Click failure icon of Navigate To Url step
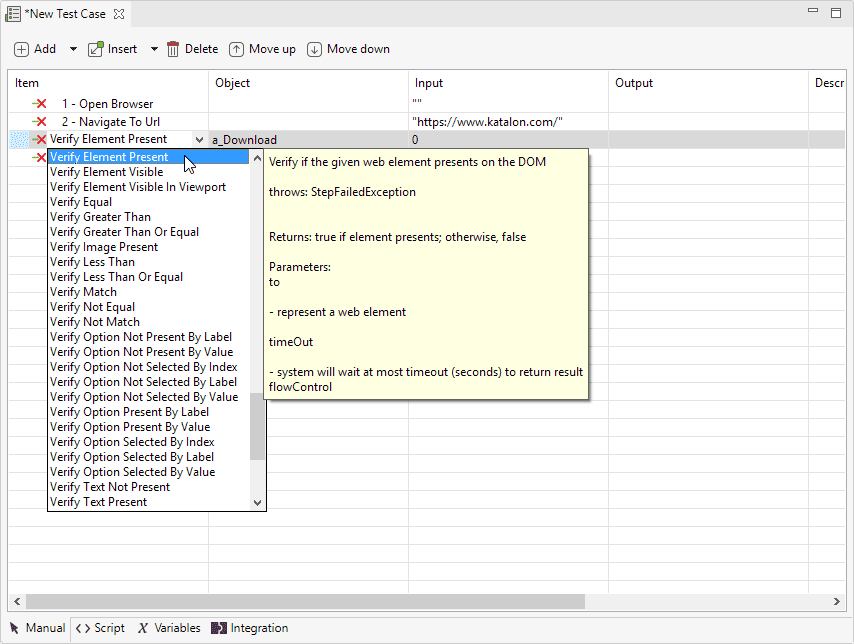This screenshot has height=644, width=854. pos(39,121)
